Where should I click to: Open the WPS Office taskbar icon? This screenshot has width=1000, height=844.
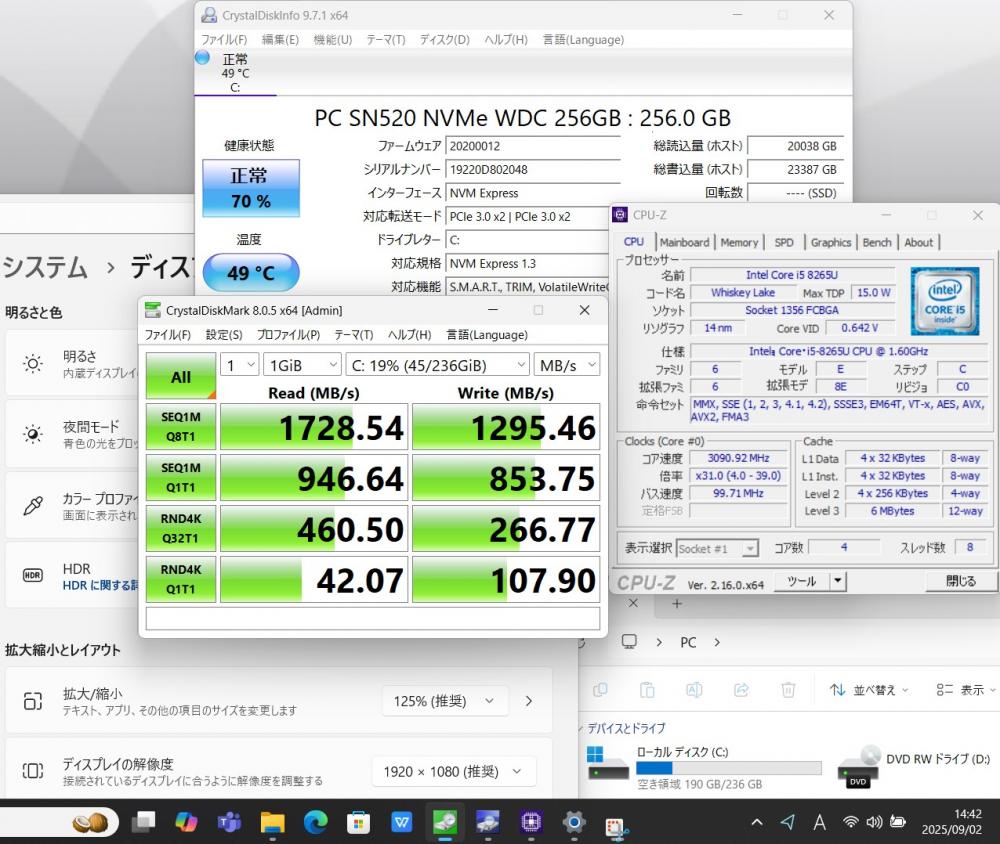(x=401, y=822)
